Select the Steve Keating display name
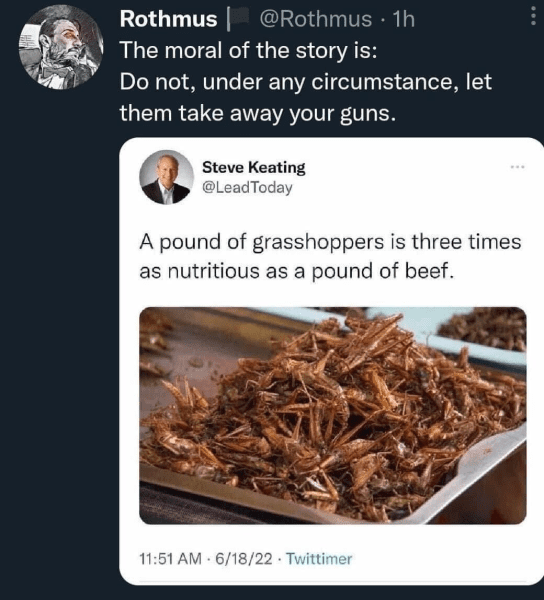Image resolution: width=544 pixels, height=600 pixels. pos(254,167)
